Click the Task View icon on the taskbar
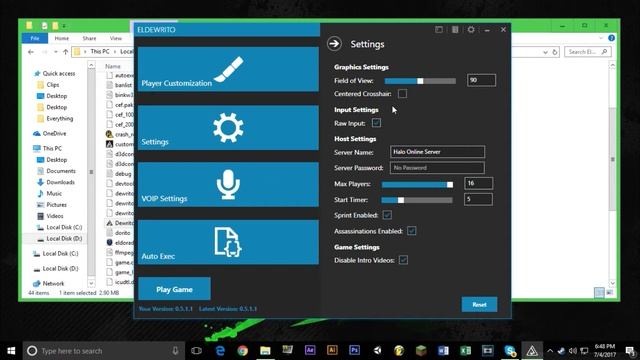 coord(196,351)
